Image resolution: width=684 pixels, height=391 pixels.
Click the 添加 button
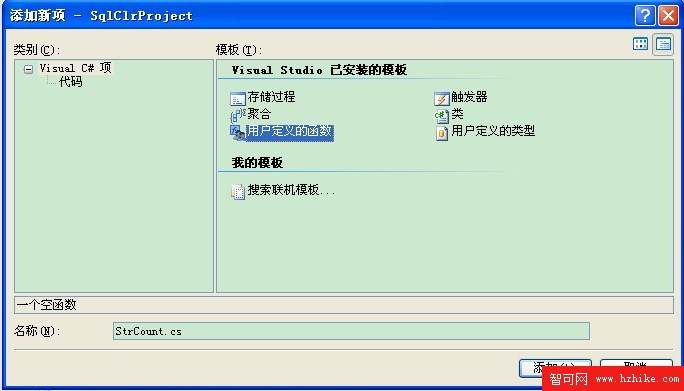pyautogui.click(x=555, y=367)
